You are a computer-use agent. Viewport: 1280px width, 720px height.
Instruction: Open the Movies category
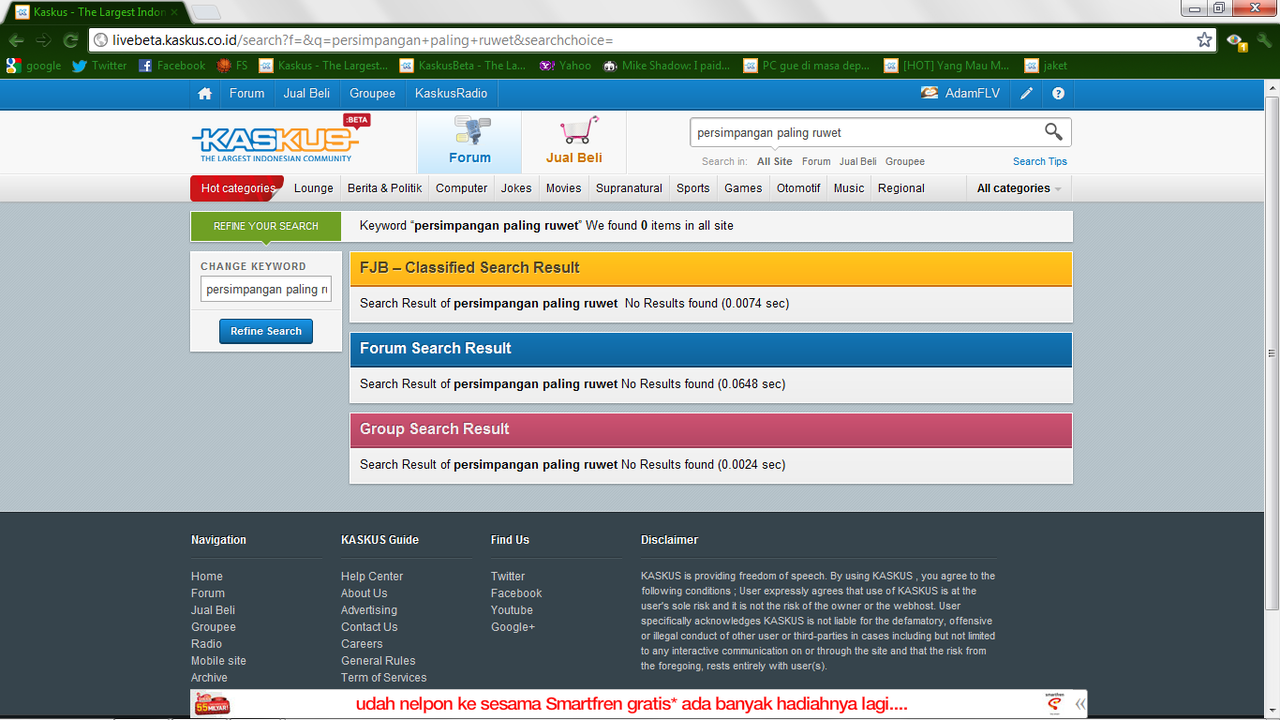click(x=563, y=188)
